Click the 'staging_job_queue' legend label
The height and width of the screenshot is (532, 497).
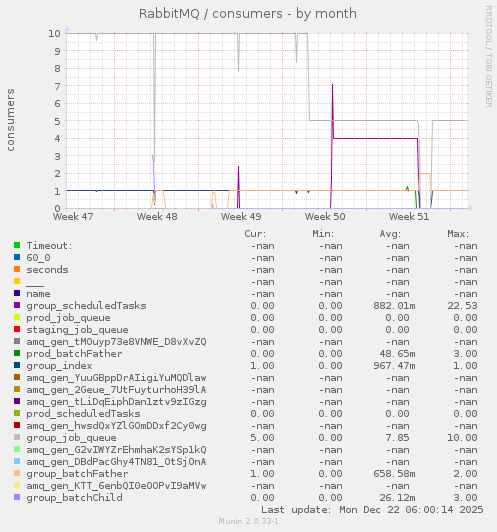(77, 330)
